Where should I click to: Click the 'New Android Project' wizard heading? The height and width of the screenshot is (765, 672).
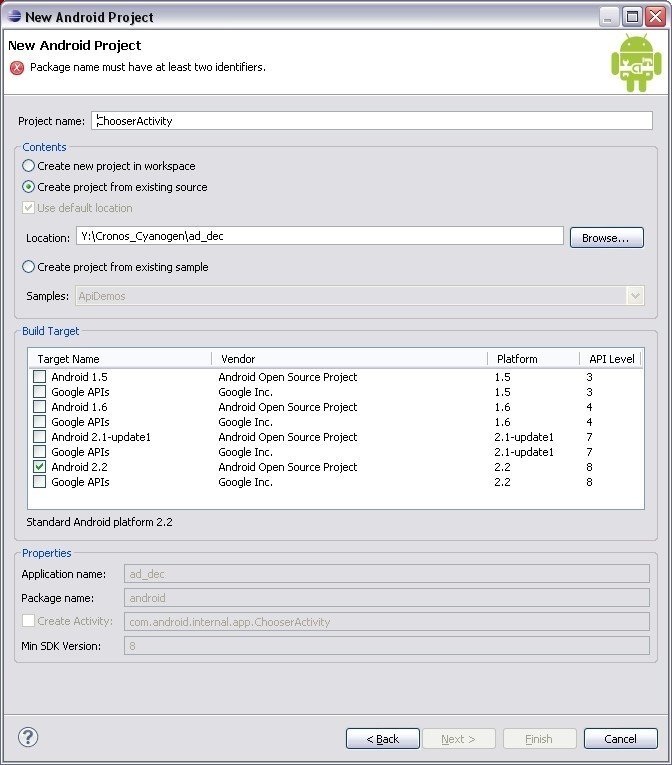(x=75, y=45)
